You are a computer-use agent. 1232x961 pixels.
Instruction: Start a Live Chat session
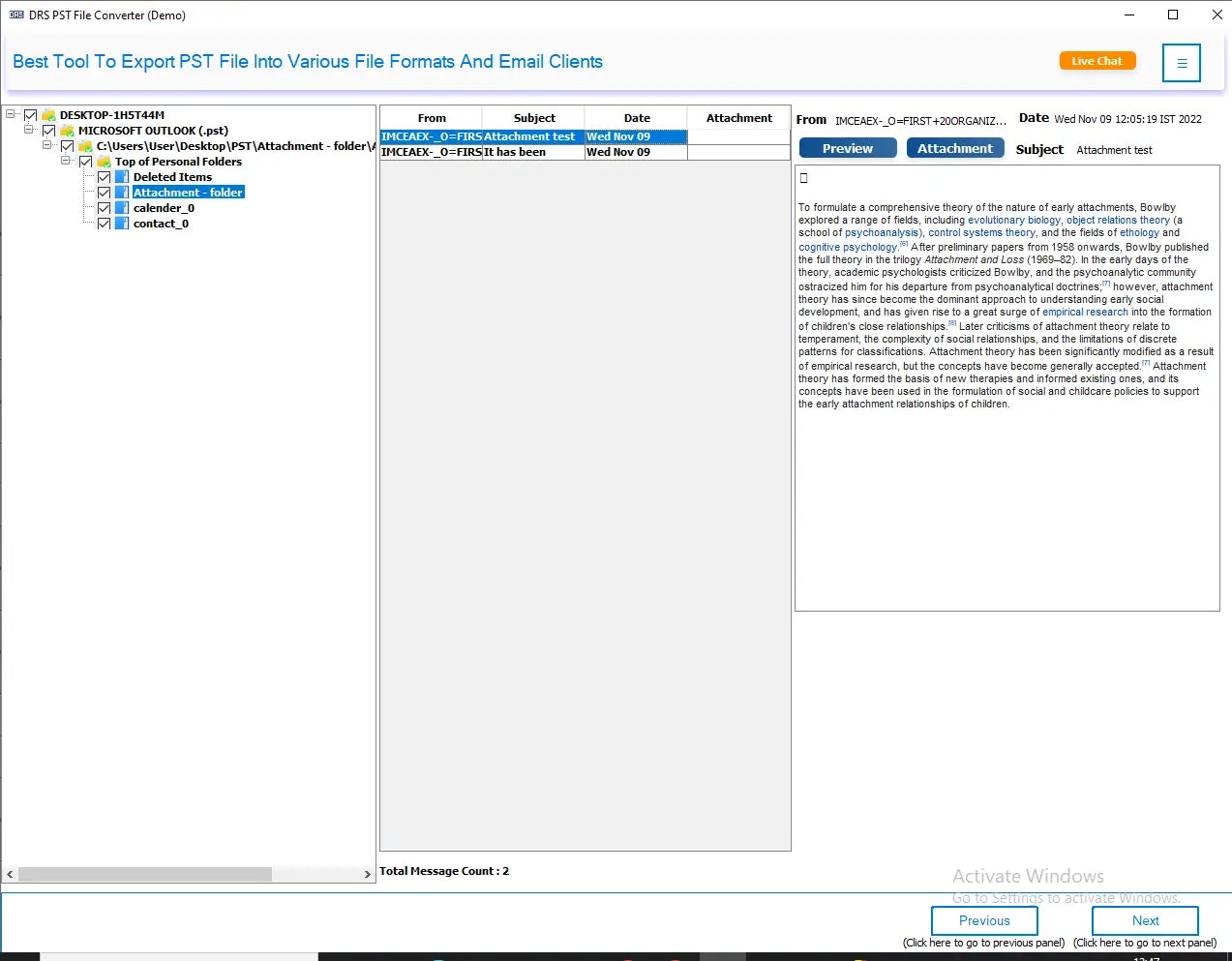(1097, 61)
